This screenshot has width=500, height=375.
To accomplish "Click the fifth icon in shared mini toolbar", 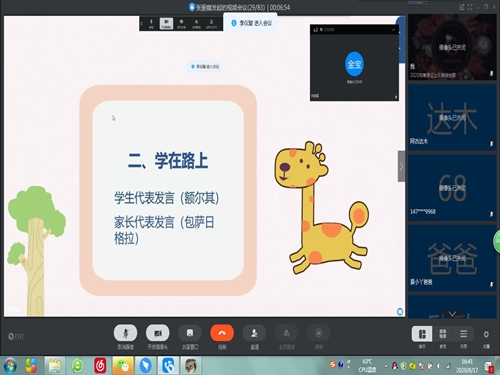I will tap(211, 23).
